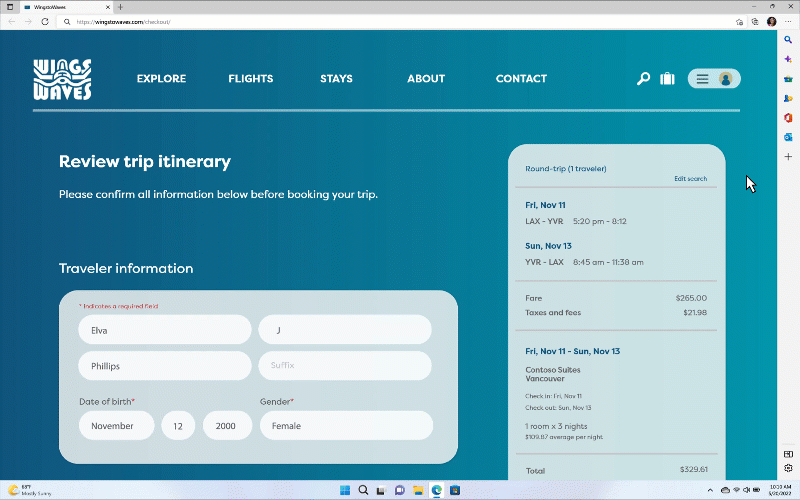The image size is (800, 500).
Task: Click the browser refresh button
Action: [x=44, y=21]
